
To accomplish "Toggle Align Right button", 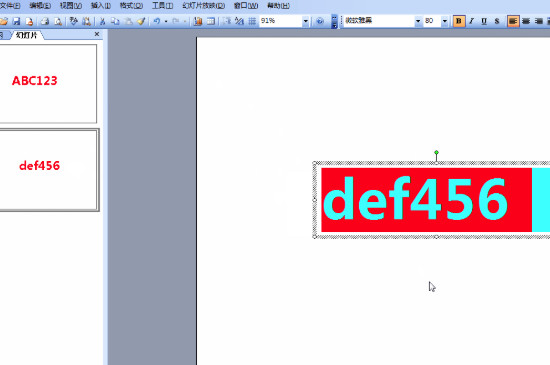I will pyautogui.click(x=538, y=21).
